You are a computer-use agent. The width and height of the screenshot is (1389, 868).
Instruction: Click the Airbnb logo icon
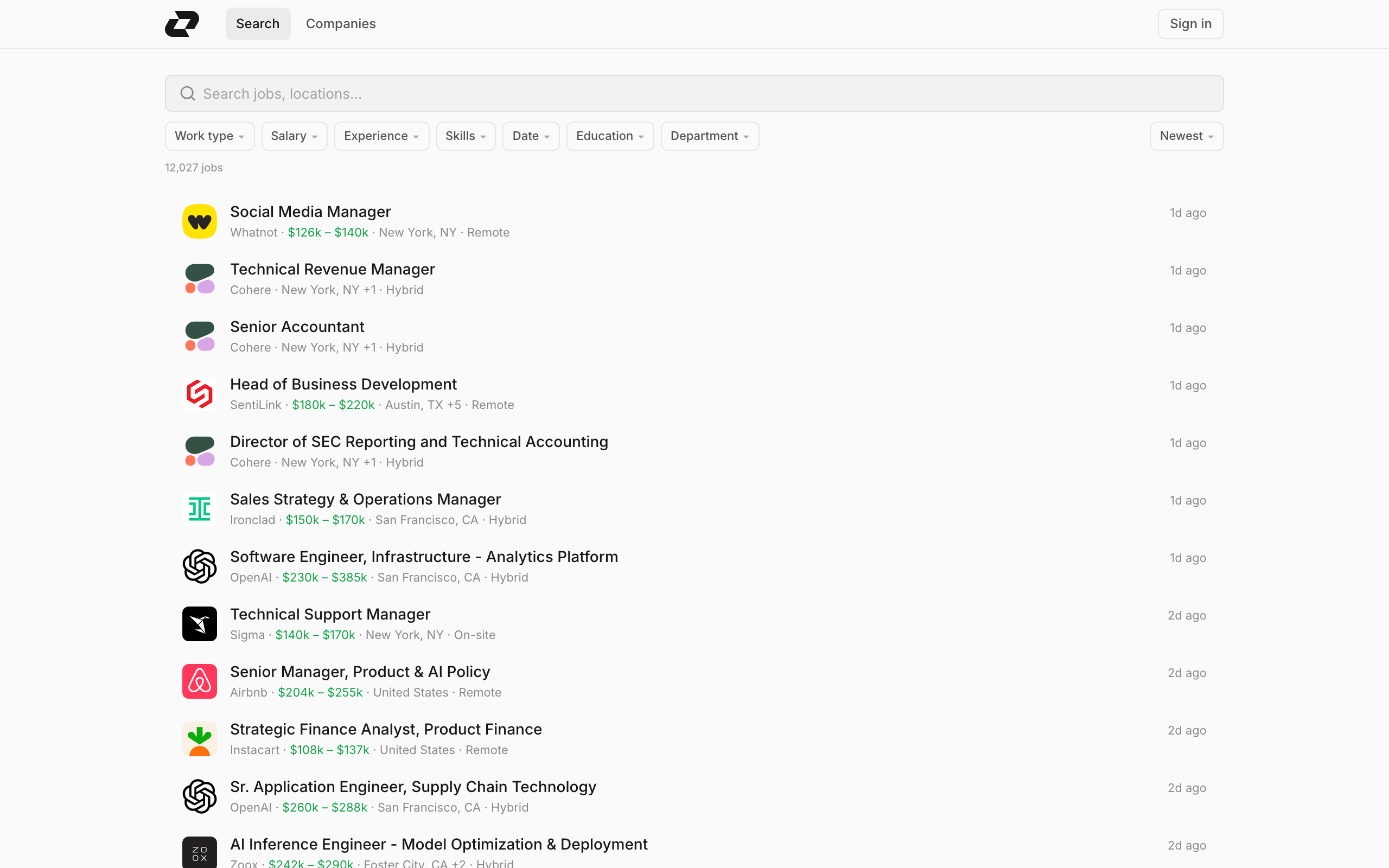click(x=199, y=681)
